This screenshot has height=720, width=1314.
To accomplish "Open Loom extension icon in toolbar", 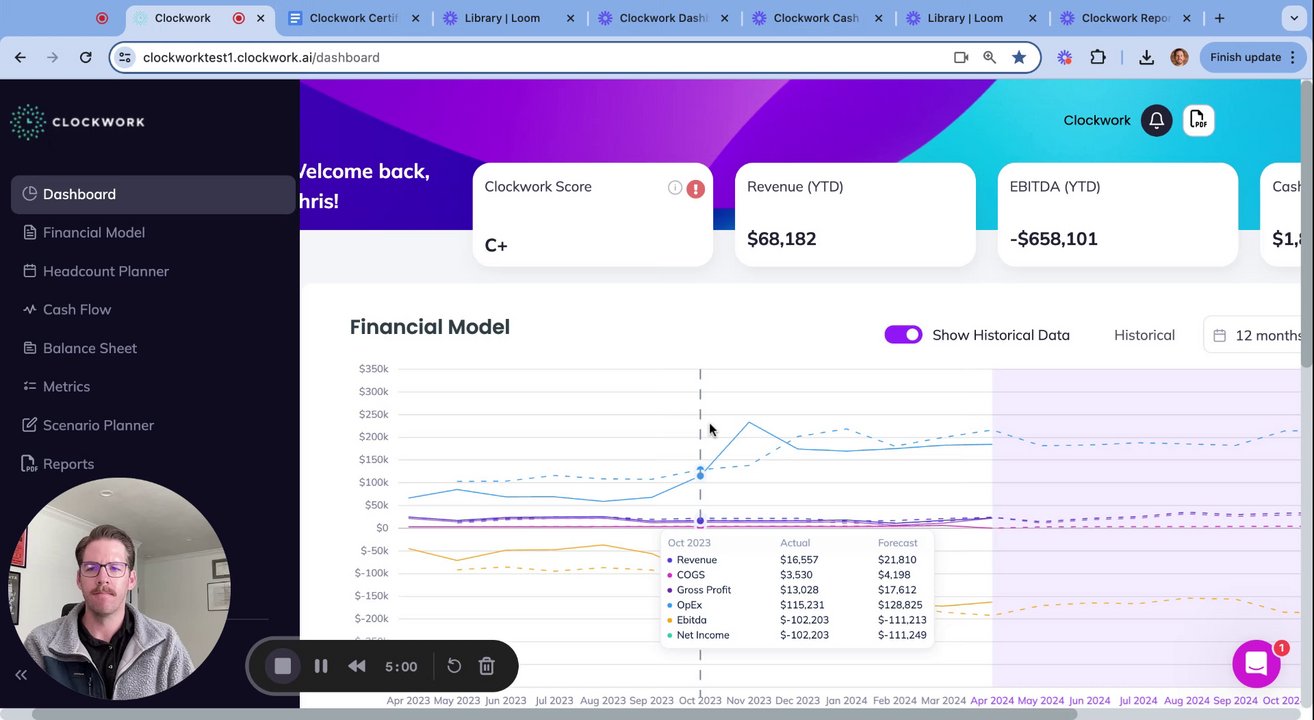I will (1065, 57).
